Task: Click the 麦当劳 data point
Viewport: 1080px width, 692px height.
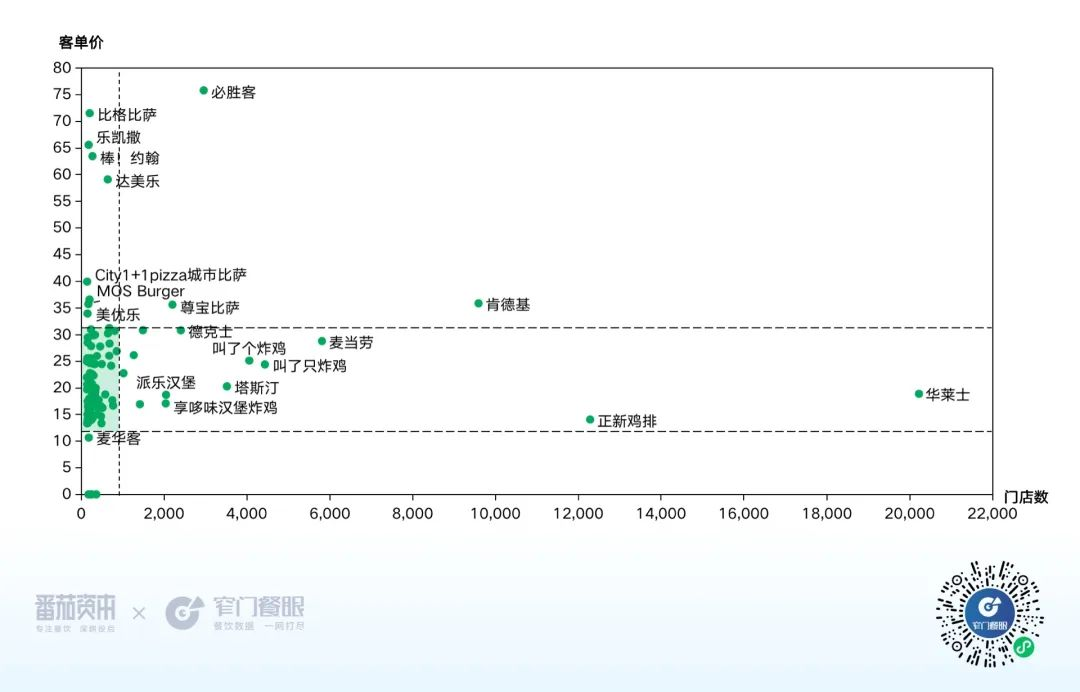Action: click(x=322, y=341)
